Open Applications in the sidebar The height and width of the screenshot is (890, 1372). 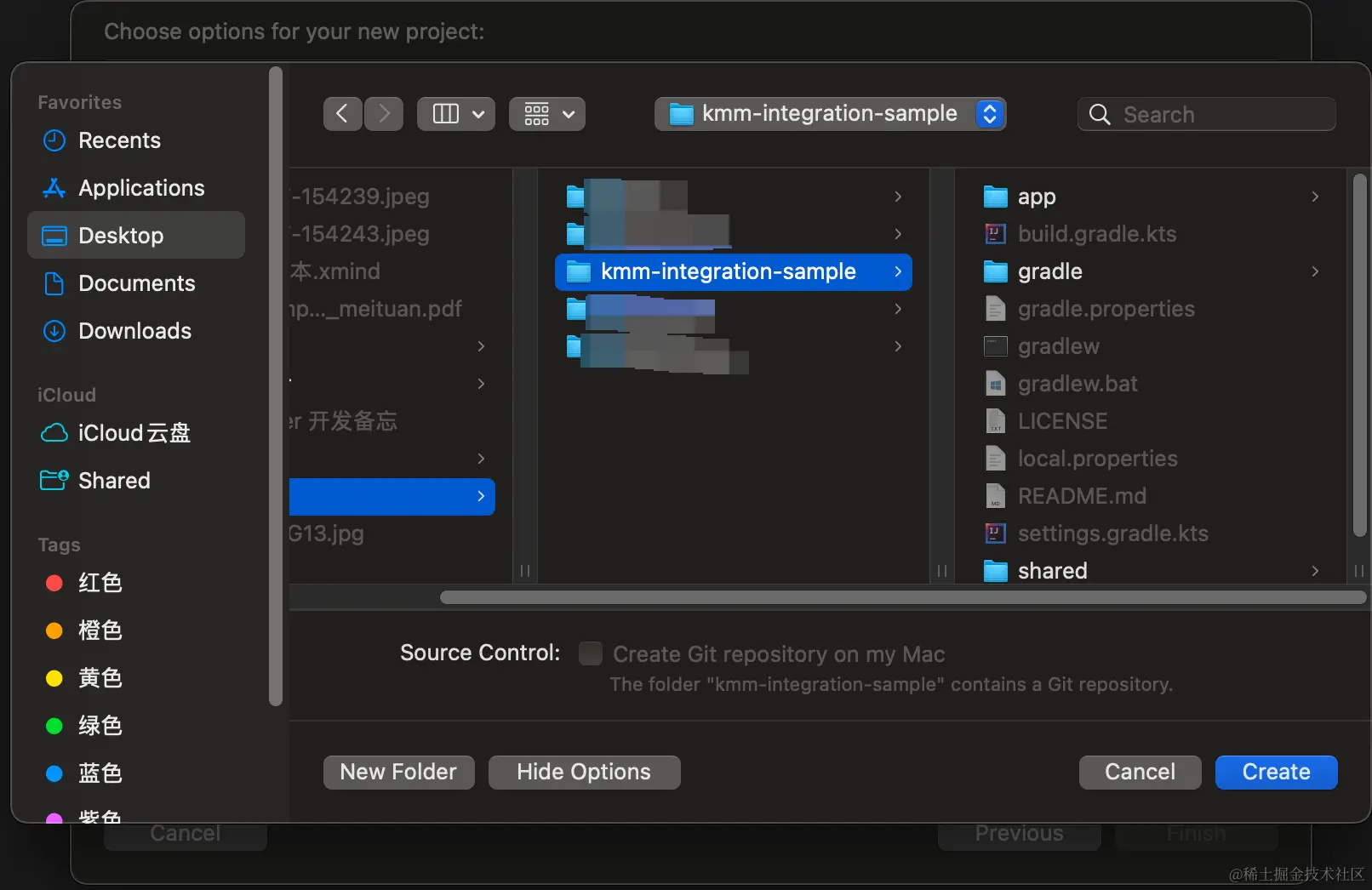136,188
